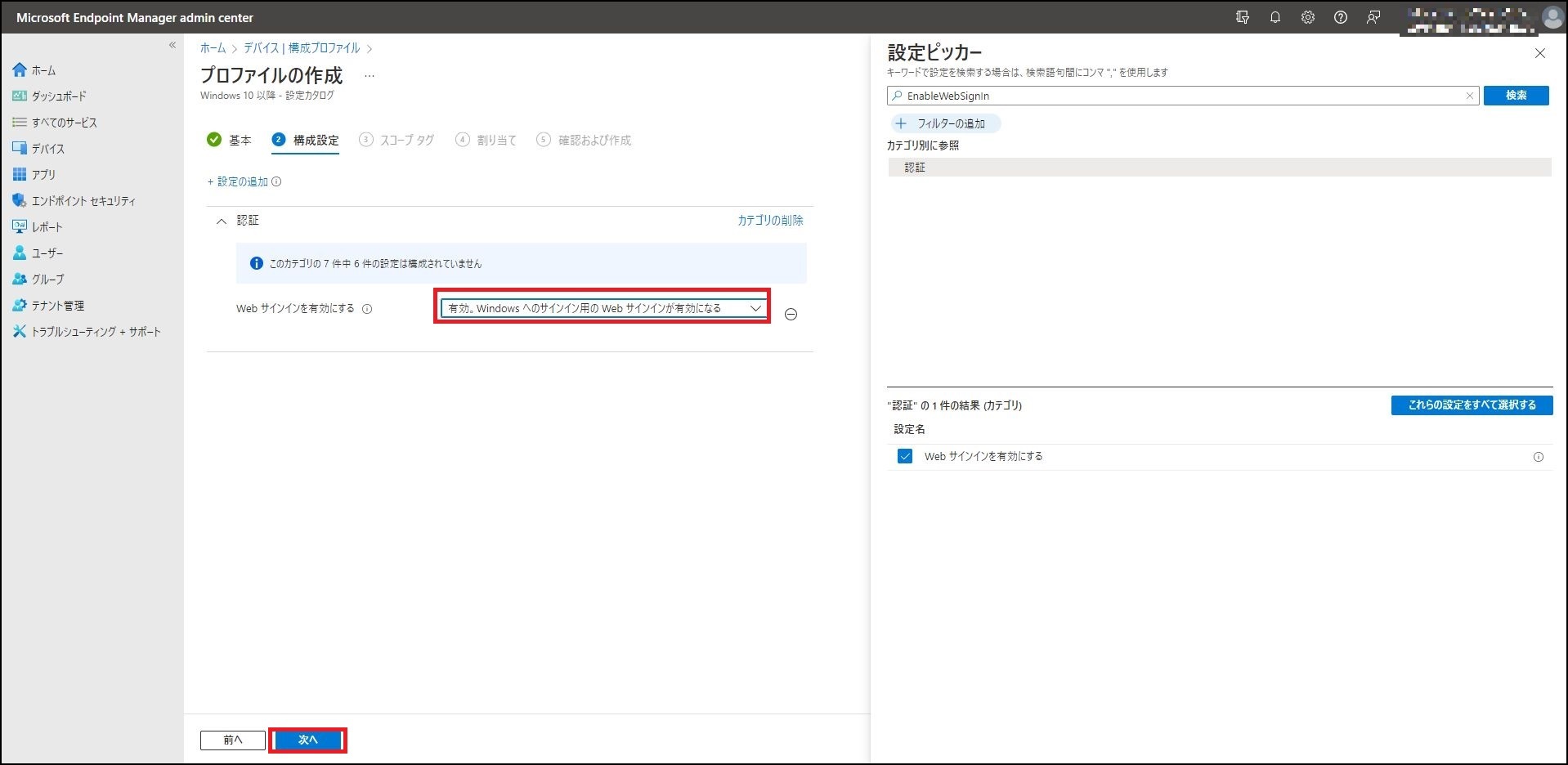This screenshot has width=1568, height=765.
Task: Click + 設定の追加 link
Action: click(x=238, y=181)
